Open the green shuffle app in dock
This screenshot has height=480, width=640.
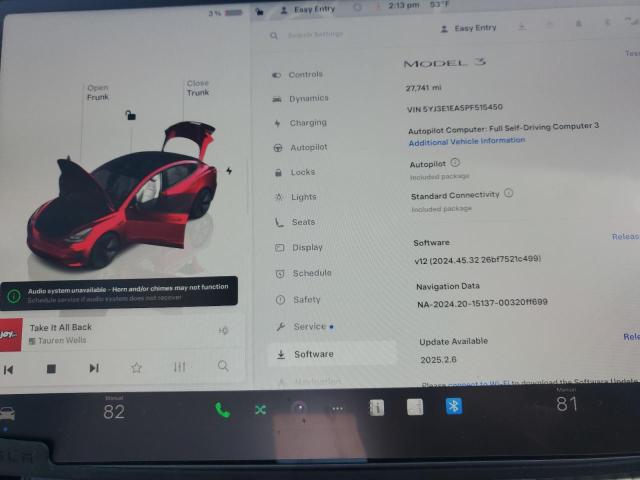260,409
